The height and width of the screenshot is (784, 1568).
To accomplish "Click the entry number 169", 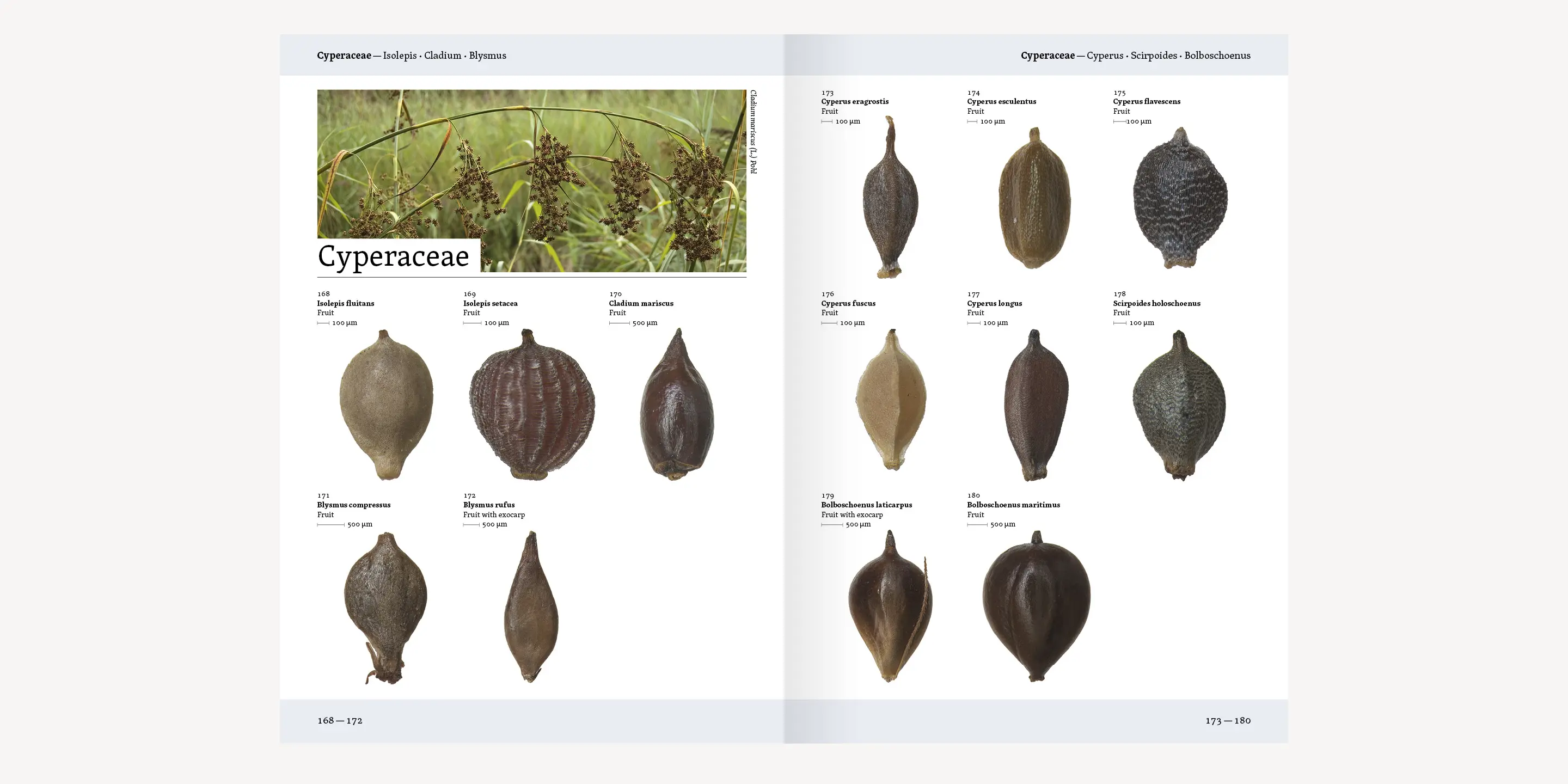I will [469, 294].
